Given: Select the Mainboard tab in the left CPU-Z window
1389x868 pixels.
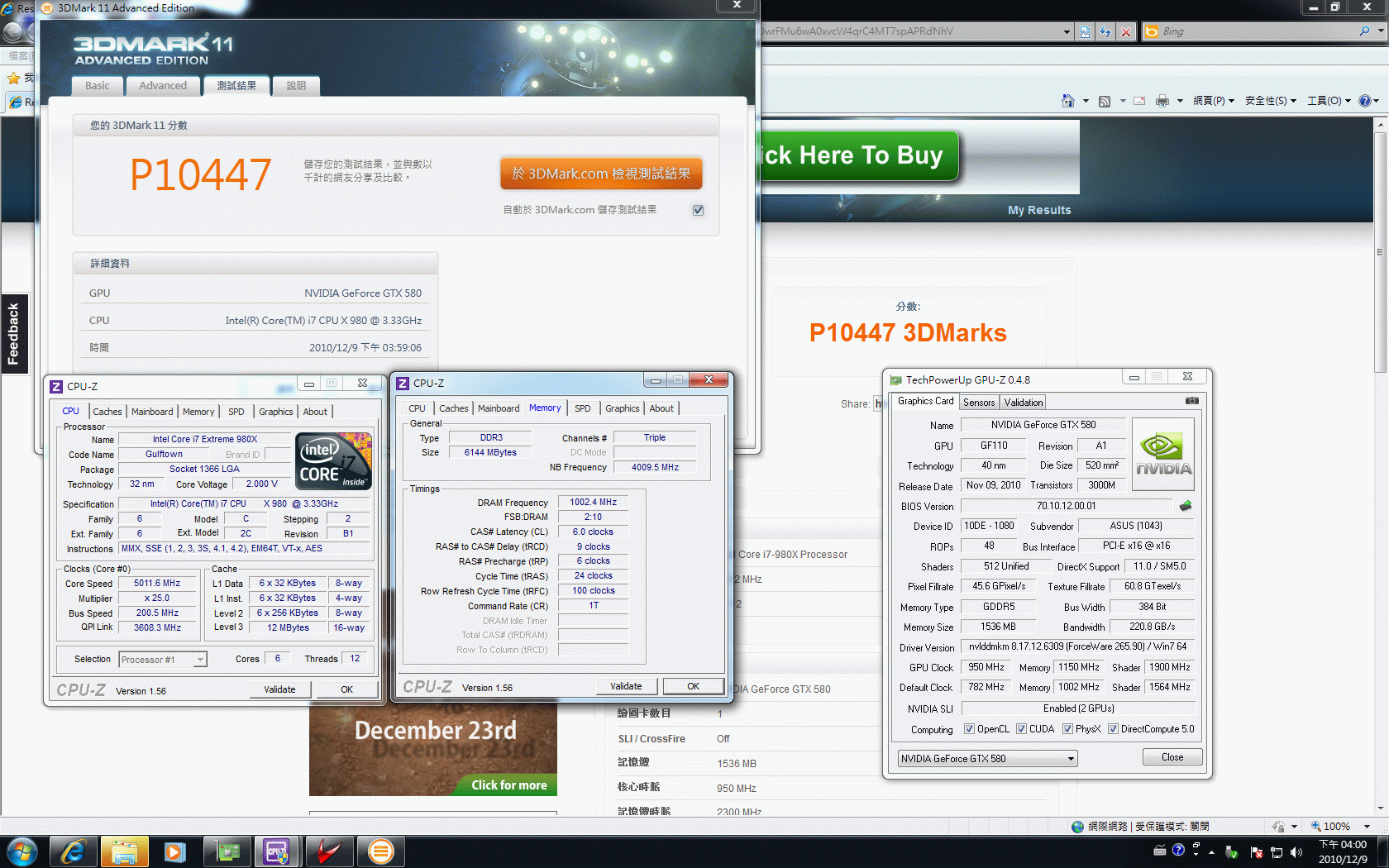Looking at the screenshot, I should pyautogui.click(x=152, y=412).
